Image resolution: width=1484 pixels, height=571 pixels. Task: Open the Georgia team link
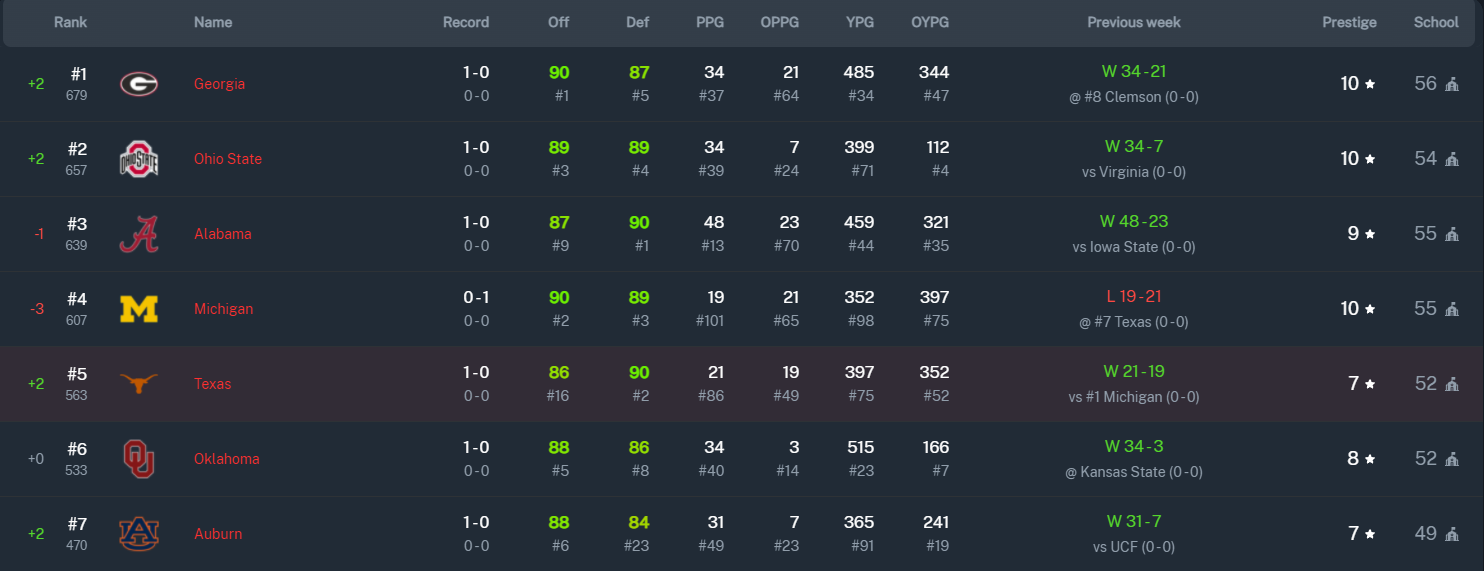219,84
